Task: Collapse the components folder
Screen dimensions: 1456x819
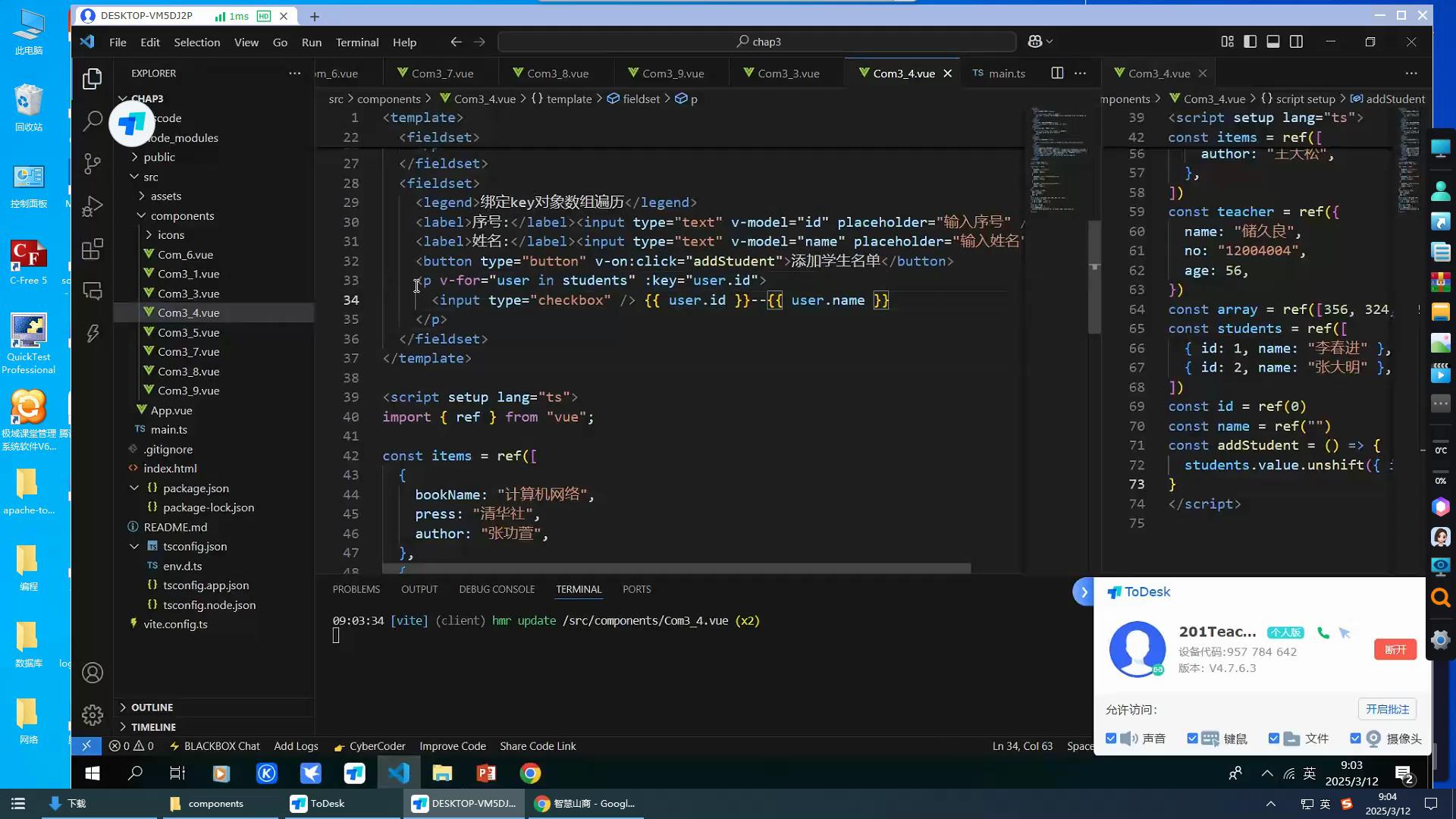Action: click(x=182, y=215)
